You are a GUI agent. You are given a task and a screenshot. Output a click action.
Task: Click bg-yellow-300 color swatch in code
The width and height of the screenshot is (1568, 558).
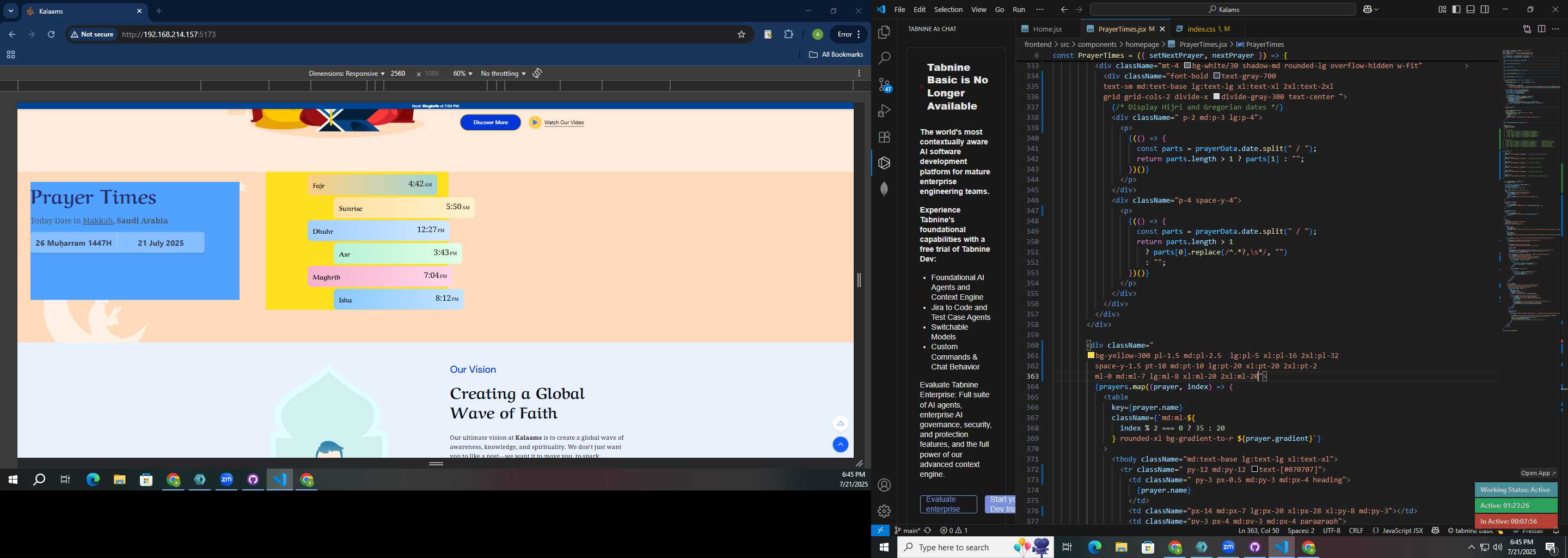coord(1091,356)
